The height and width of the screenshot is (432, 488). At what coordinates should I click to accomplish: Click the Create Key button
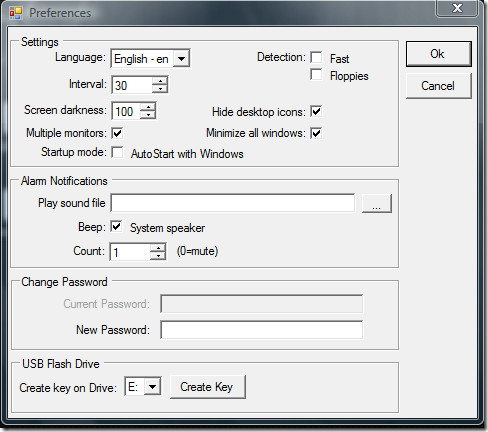pyautogui.click(x=208, y=387)
